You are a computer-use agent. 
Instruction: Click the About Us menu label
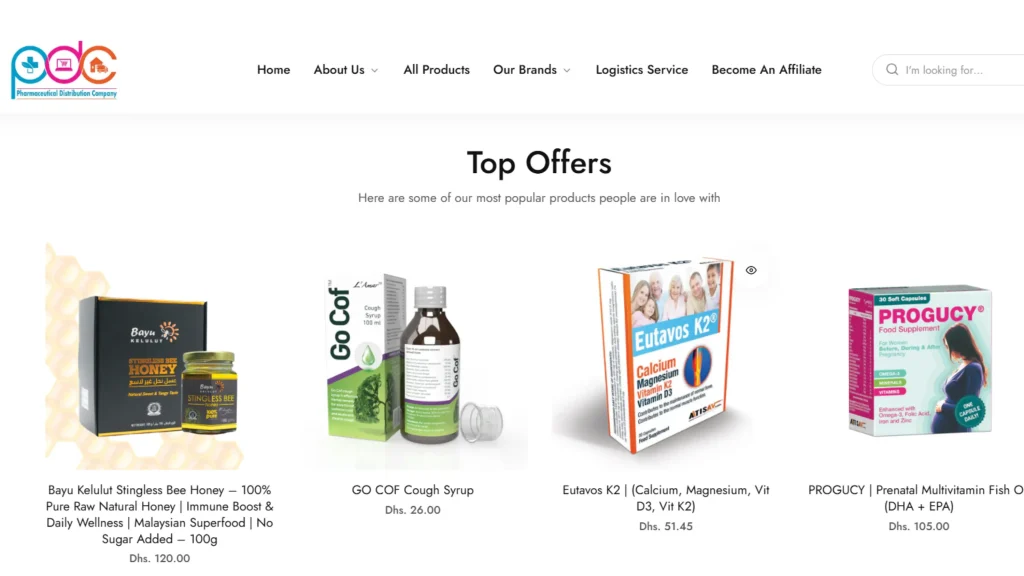point(339,70)
